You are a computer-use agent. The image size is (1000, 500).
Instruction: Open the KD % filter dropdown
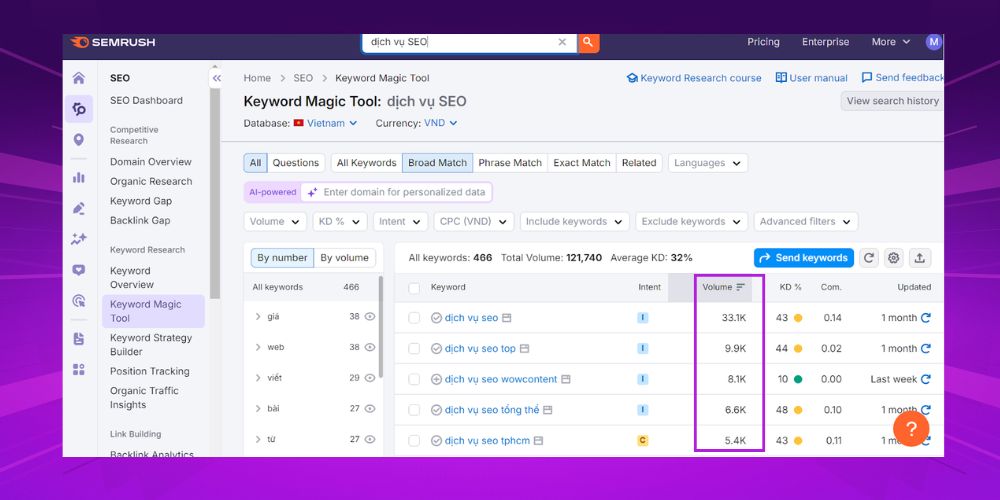(x=340, y=221)
